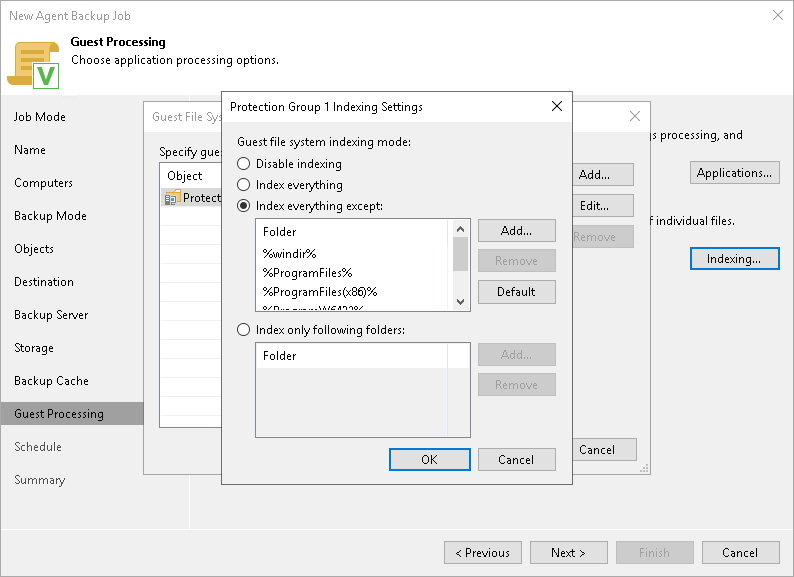Cancel the New Agent Backup Job wizard

(740, 553)
